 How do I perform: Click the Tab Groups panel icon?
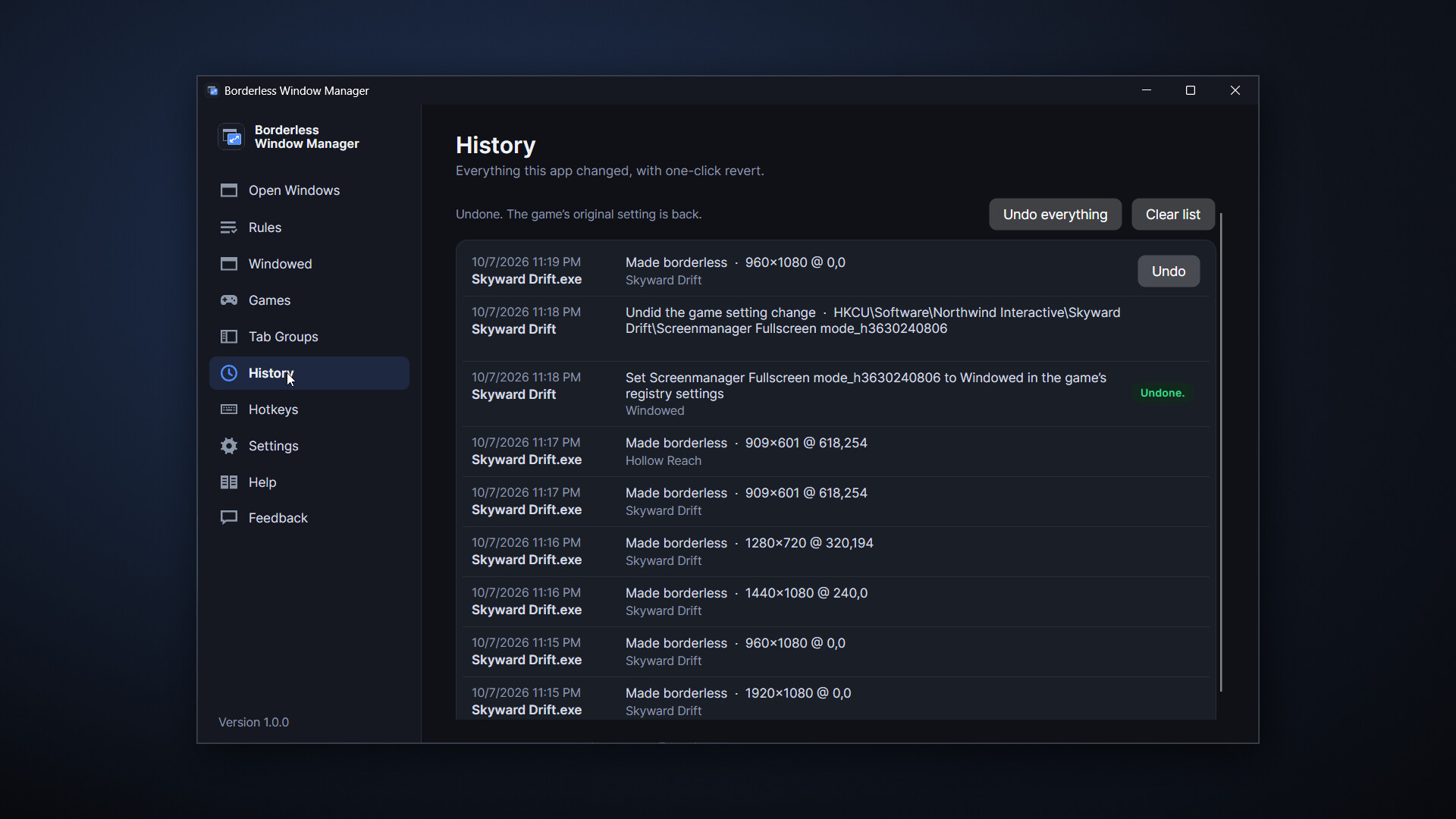pyautogui.click(x=229, y=337)
